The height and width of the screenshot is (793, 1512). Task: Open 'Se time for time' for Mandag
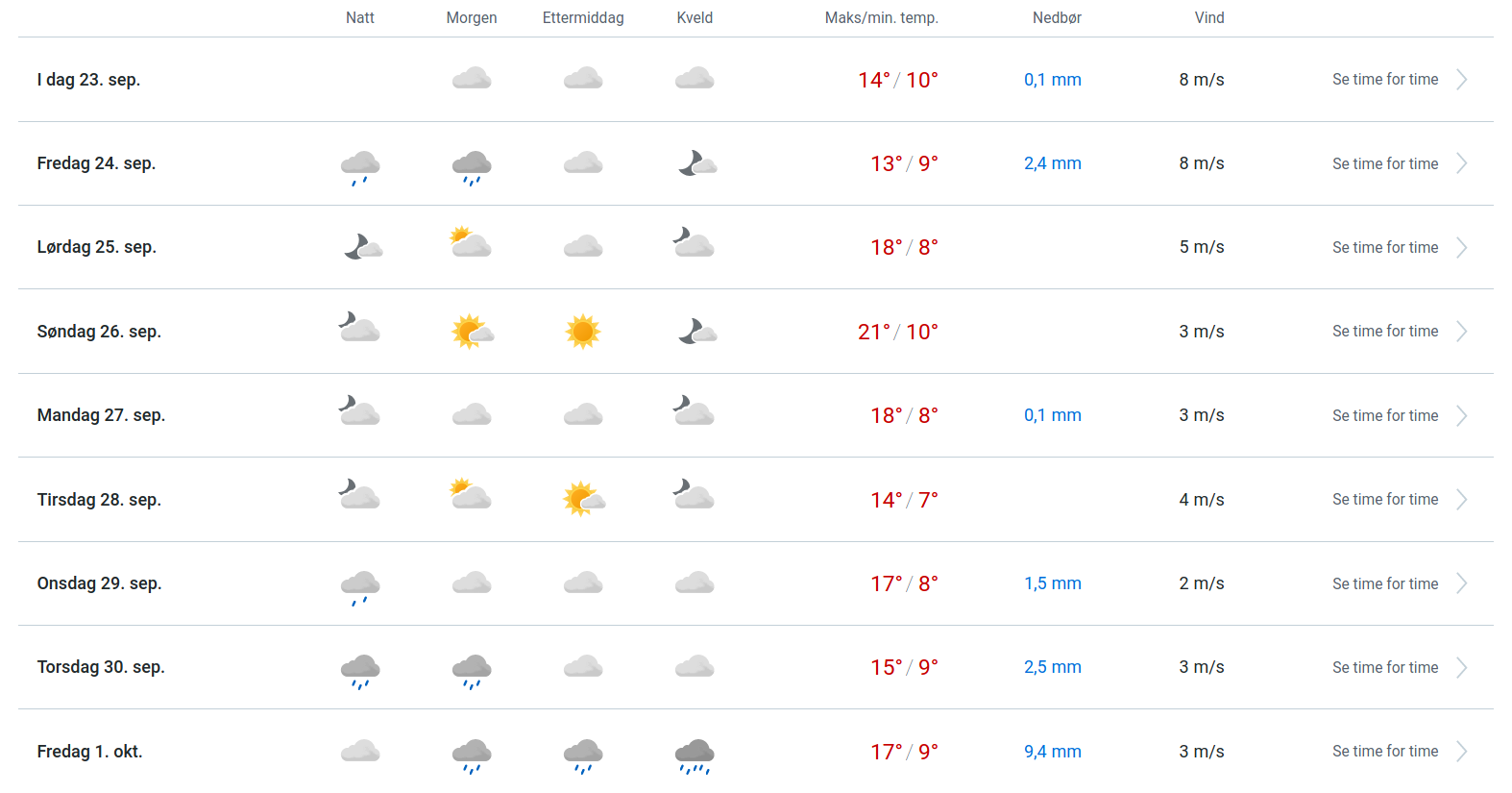pos(1384,416)
